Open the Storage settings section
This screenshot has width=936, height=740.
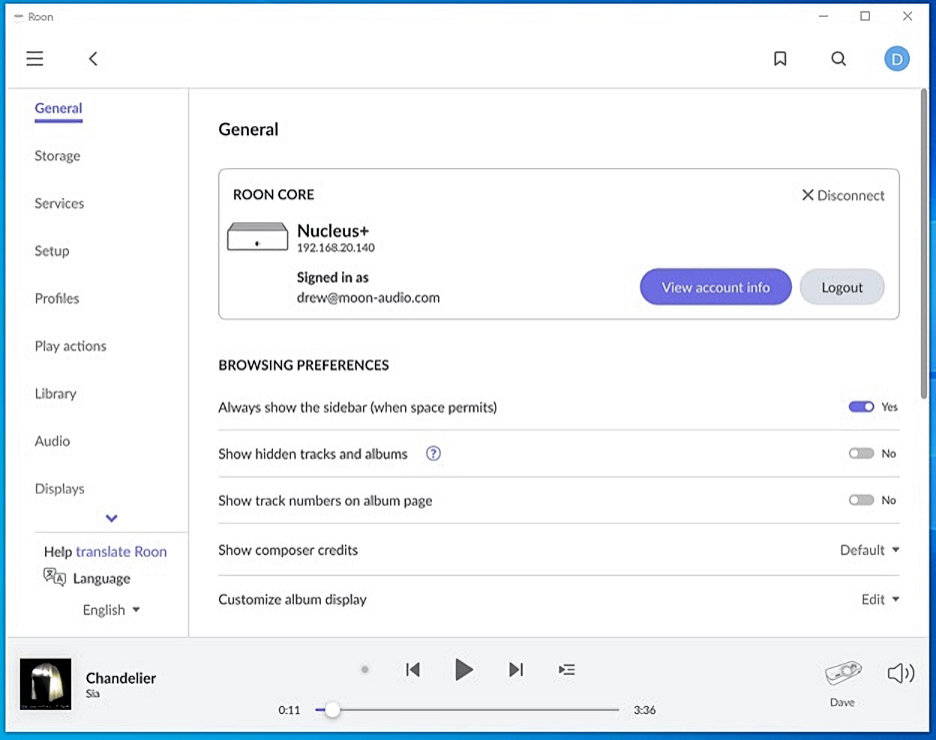tap(57, 156)
